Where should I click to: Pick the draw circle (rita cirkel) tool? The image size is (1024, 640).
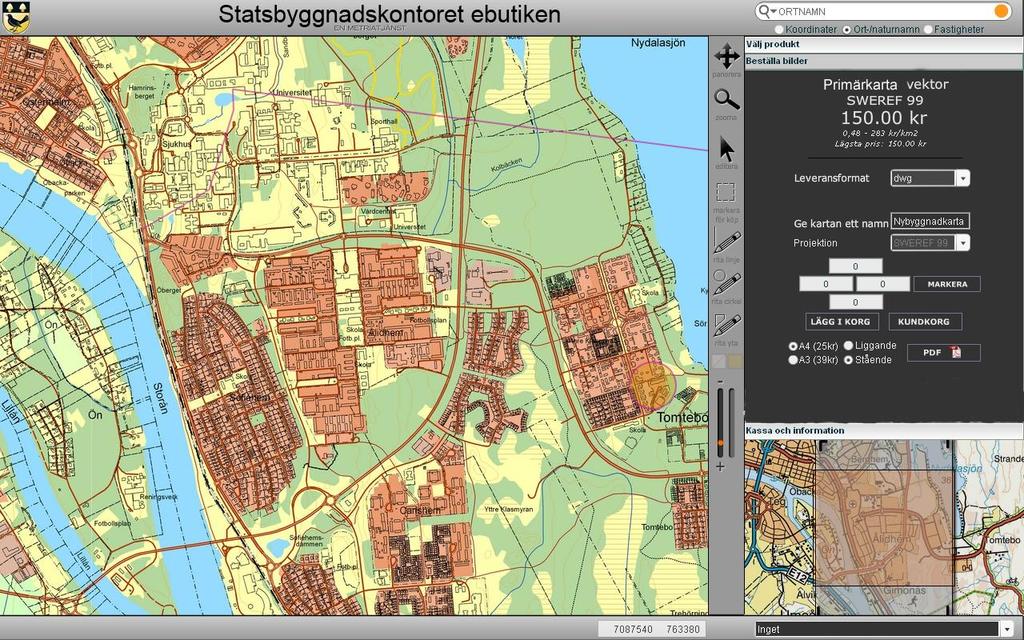pos(727,283)
